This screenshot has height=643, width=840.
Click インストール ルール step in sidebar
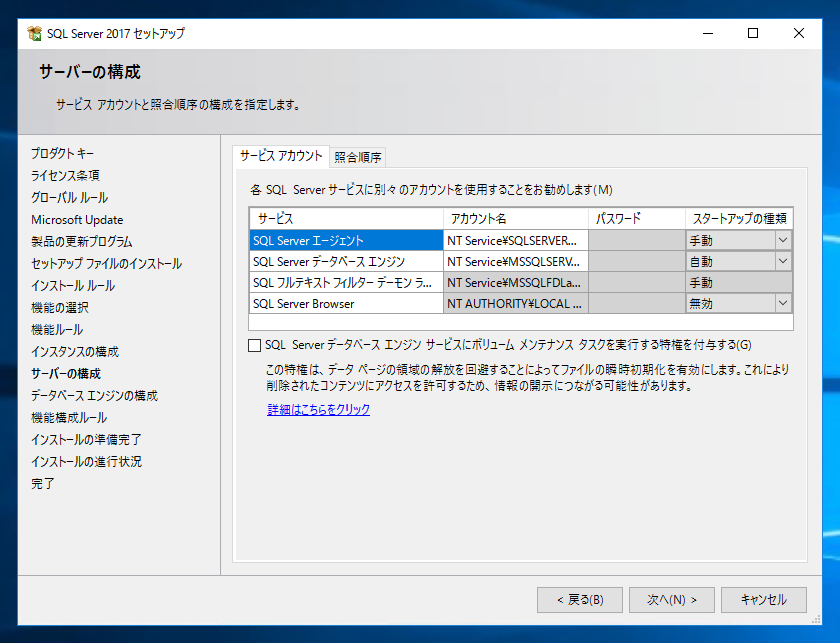click(x=73, y=286)
